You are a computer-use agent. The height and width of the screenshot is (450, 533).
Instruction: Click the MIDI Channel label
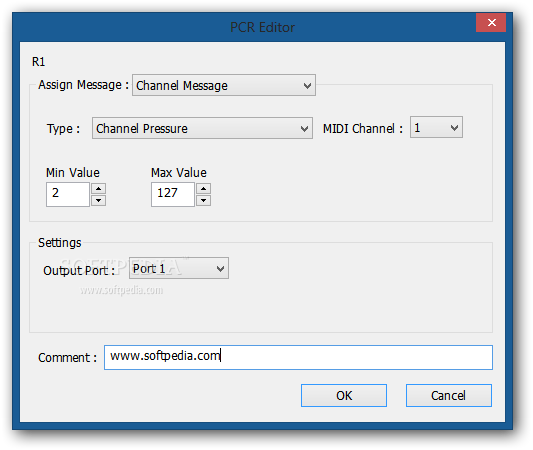(363, 129)
